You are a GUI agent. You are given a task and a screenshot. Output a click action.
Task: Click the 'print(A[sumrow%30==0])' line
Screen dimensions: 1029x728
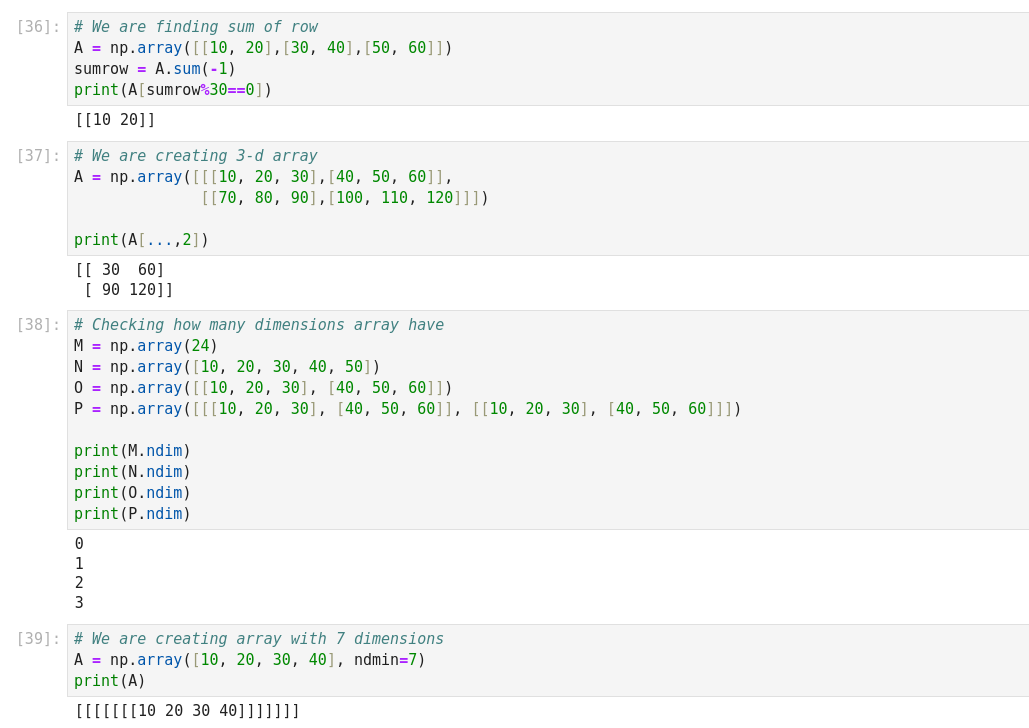click(x=173, y=90)
